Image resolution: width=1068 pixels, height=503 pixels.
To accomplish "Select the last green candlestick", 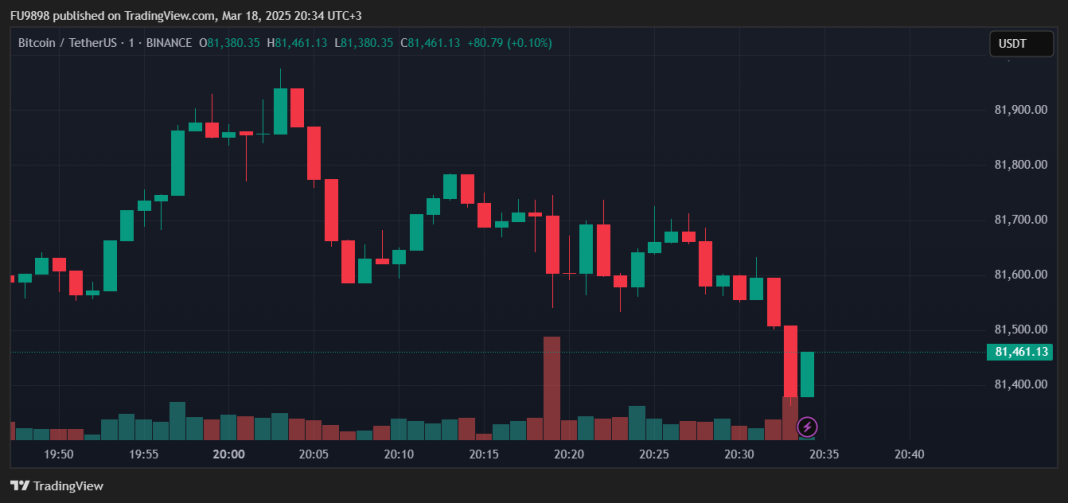I will pos(807,375).
